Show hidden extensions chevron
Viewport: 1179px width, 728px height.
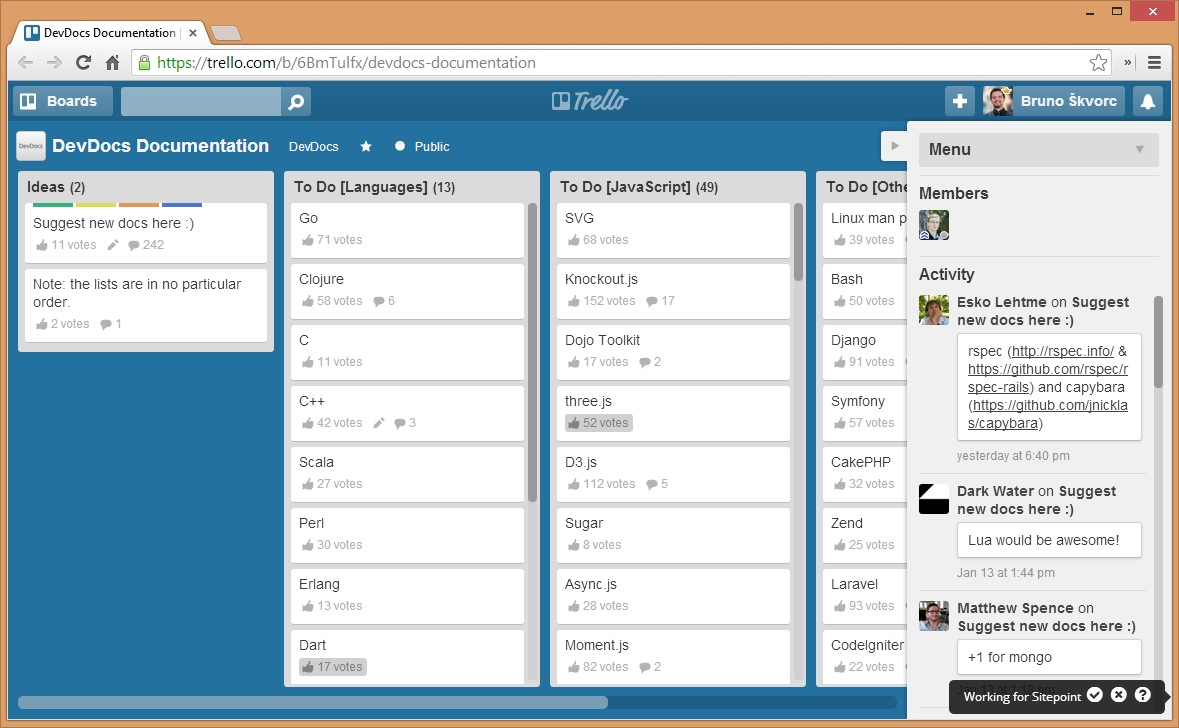tap(1128, 63)
